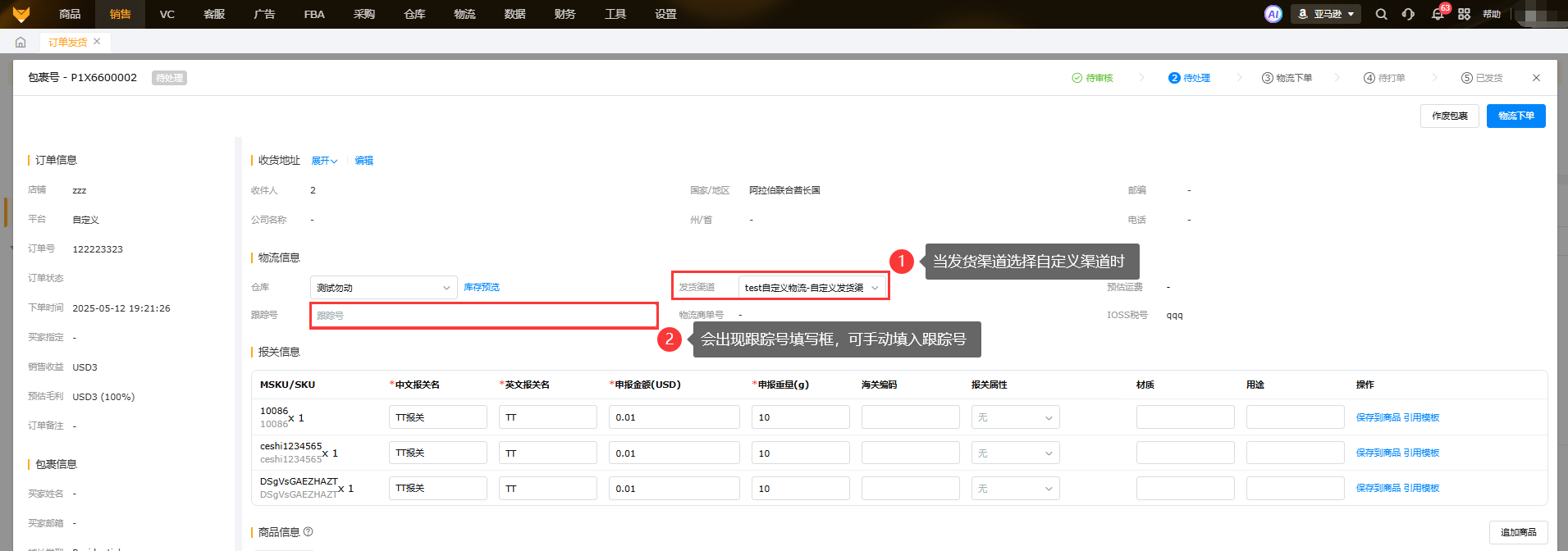Open 报关属性 dropdown for DSgVsGAEZHAZT
This screenshot has height=551, width=1568.
[x=1016, y=488]
